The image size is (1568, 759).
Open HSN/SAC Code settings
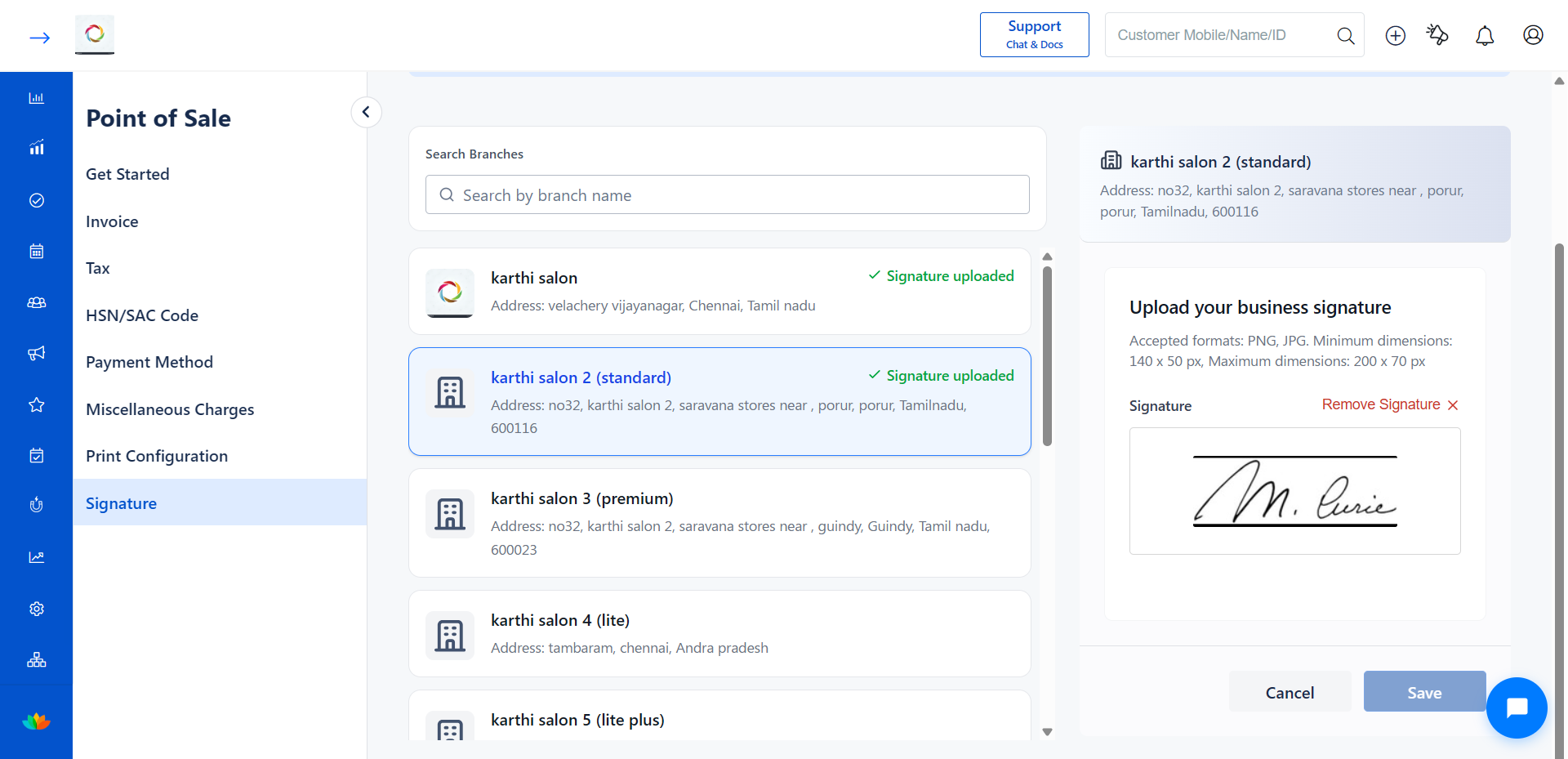142,315
